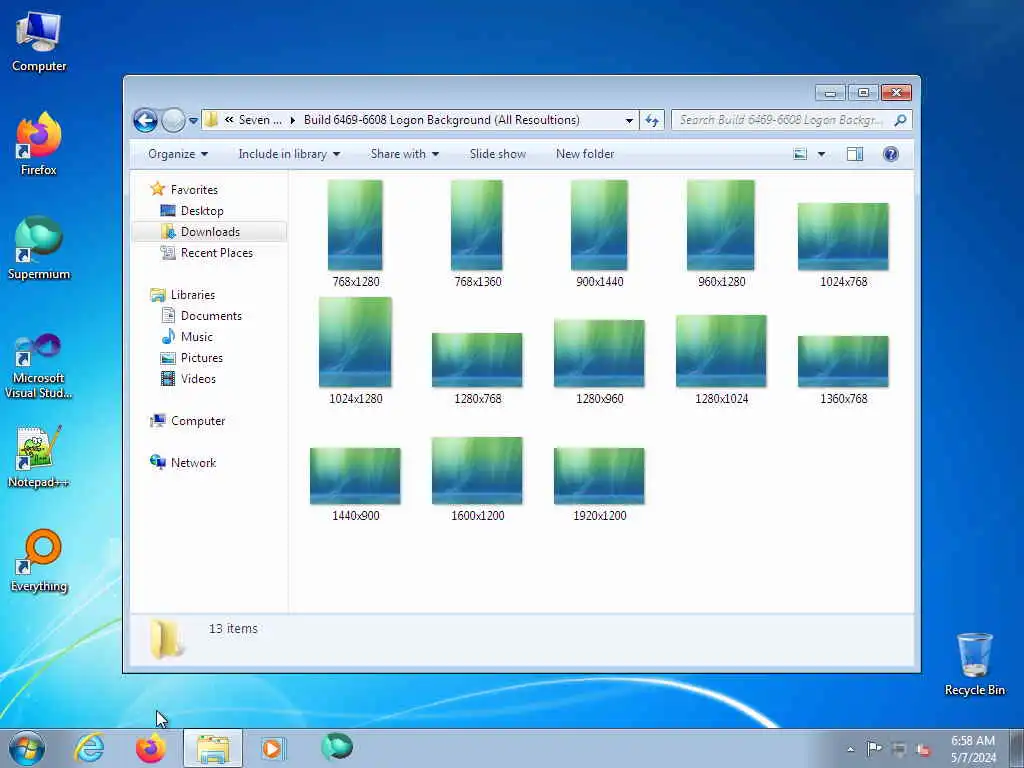
Task: Open Explorer help icon
Action: [x=891, y=154]
